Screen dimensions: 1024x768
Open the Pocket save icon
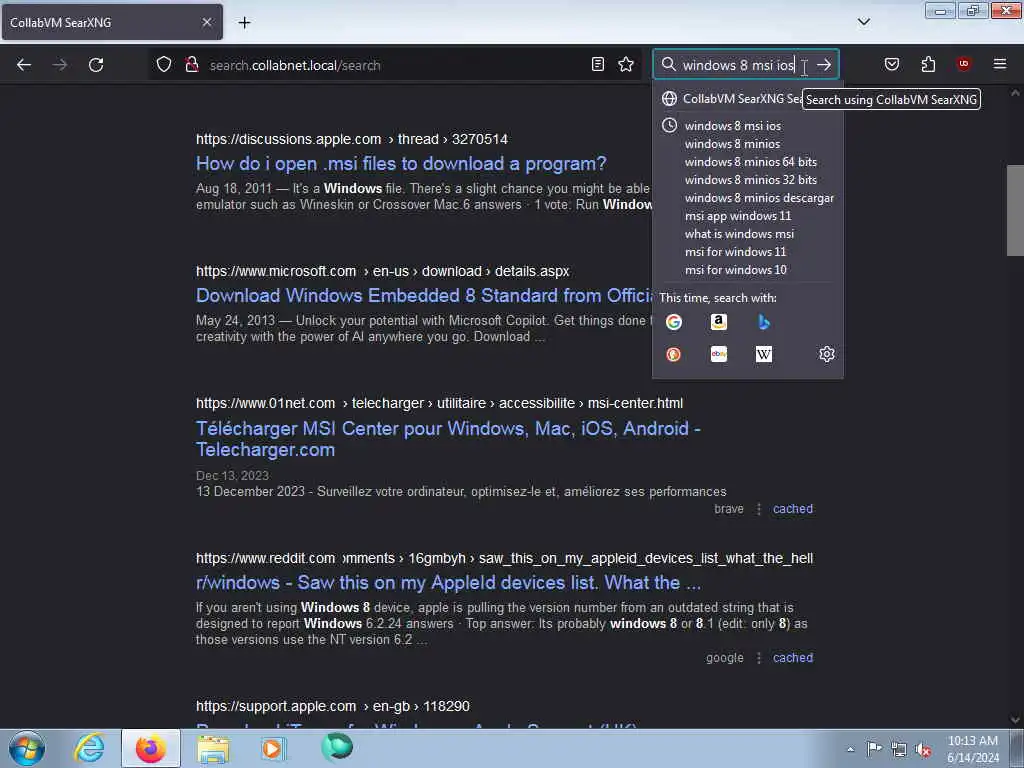(x=891, y=64)
